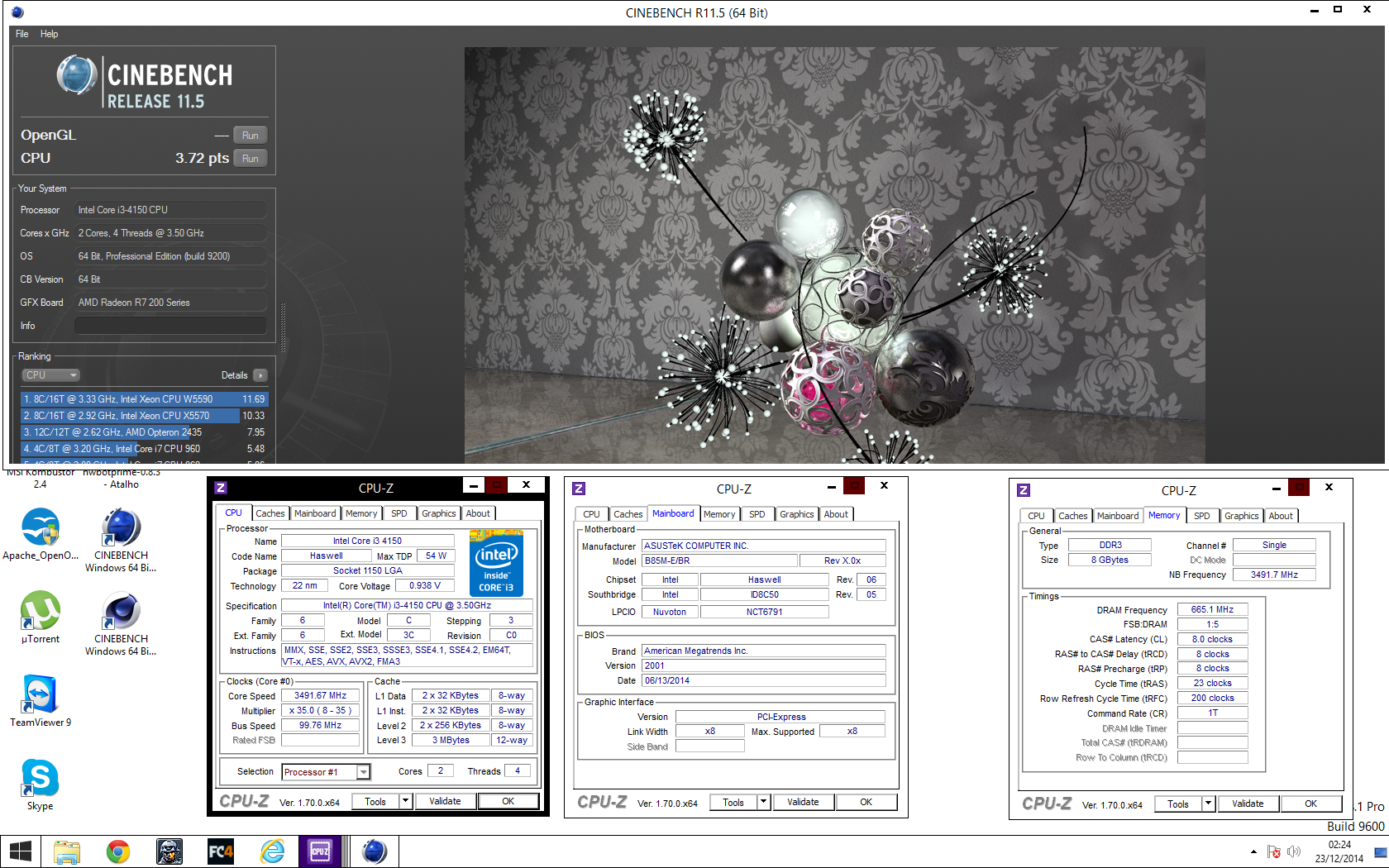
Task: Click the B85M-E/BR model field
Action: (x=720, y=560)
